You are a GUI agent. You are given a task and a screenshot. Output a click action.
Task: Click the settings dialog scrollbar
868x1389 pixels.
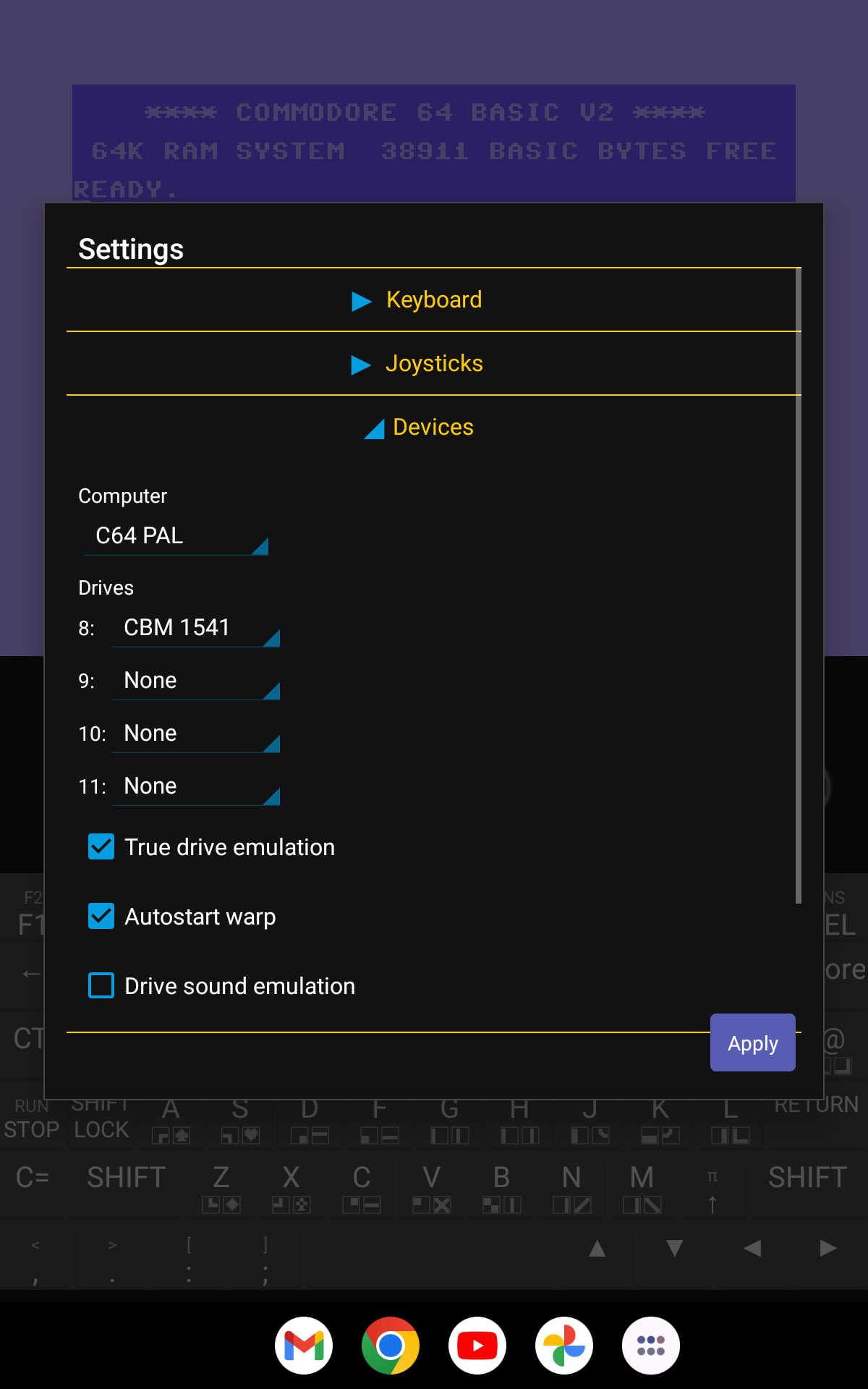click(799, 586)
